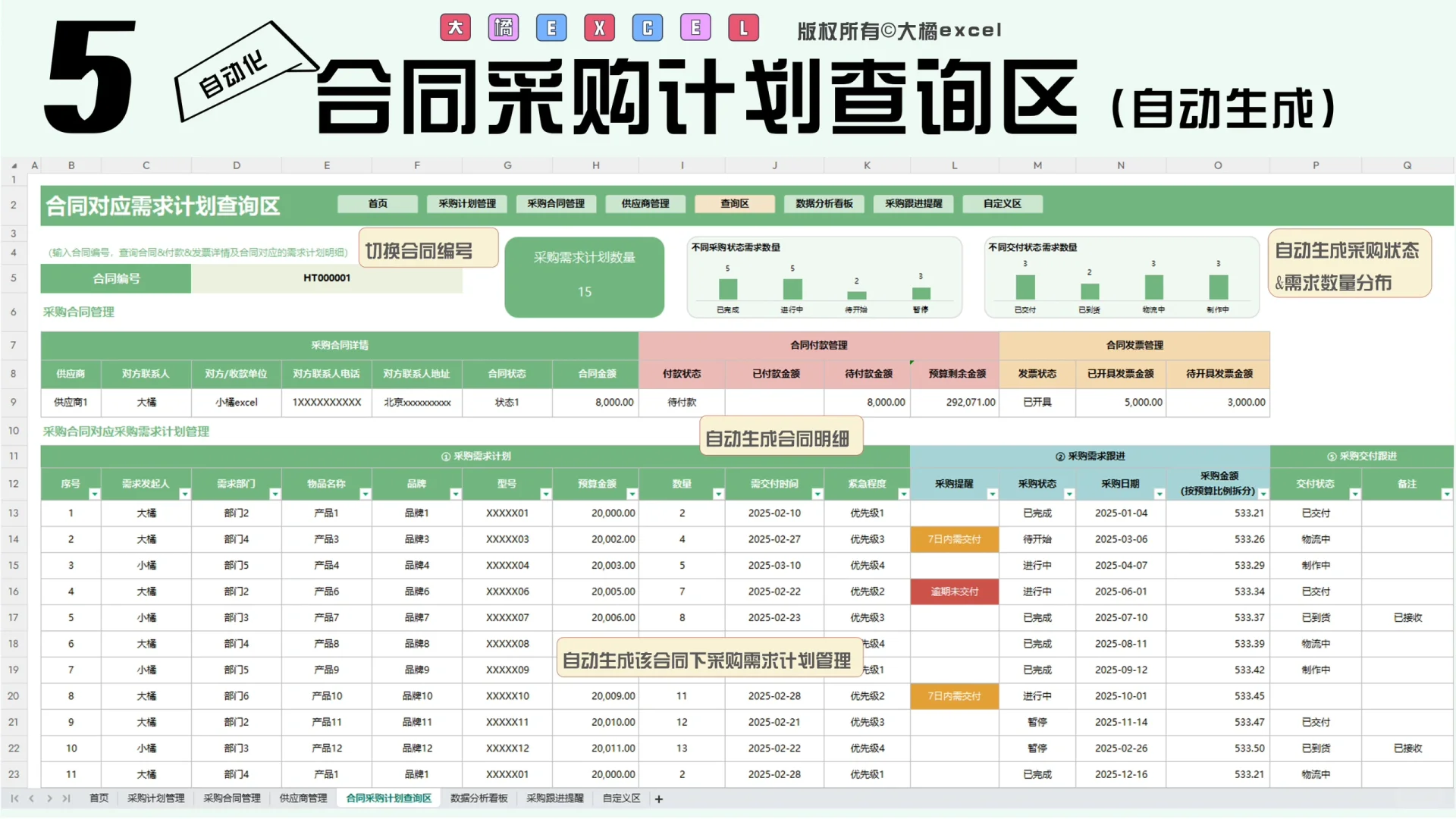Switch to the 采购合同管理 sheet tab
1456x819 pixels.
coord(232,799)
